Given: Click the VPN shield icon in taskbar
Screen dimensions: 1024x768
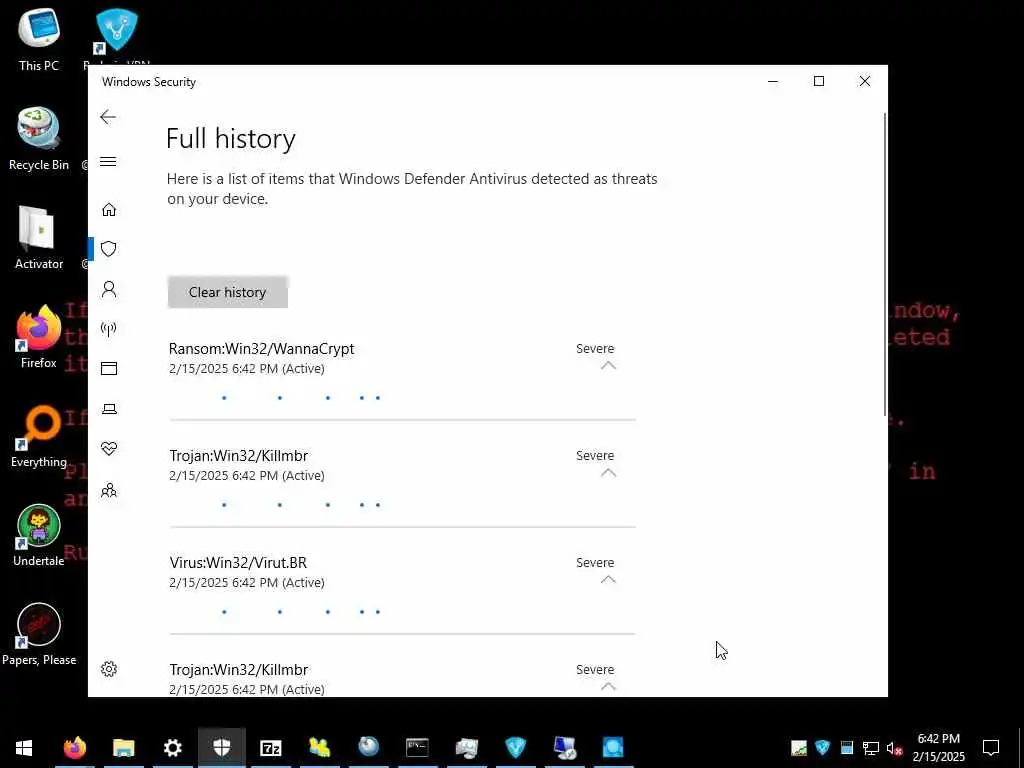Looking at the screenshot, I should (x=515, y=748).
